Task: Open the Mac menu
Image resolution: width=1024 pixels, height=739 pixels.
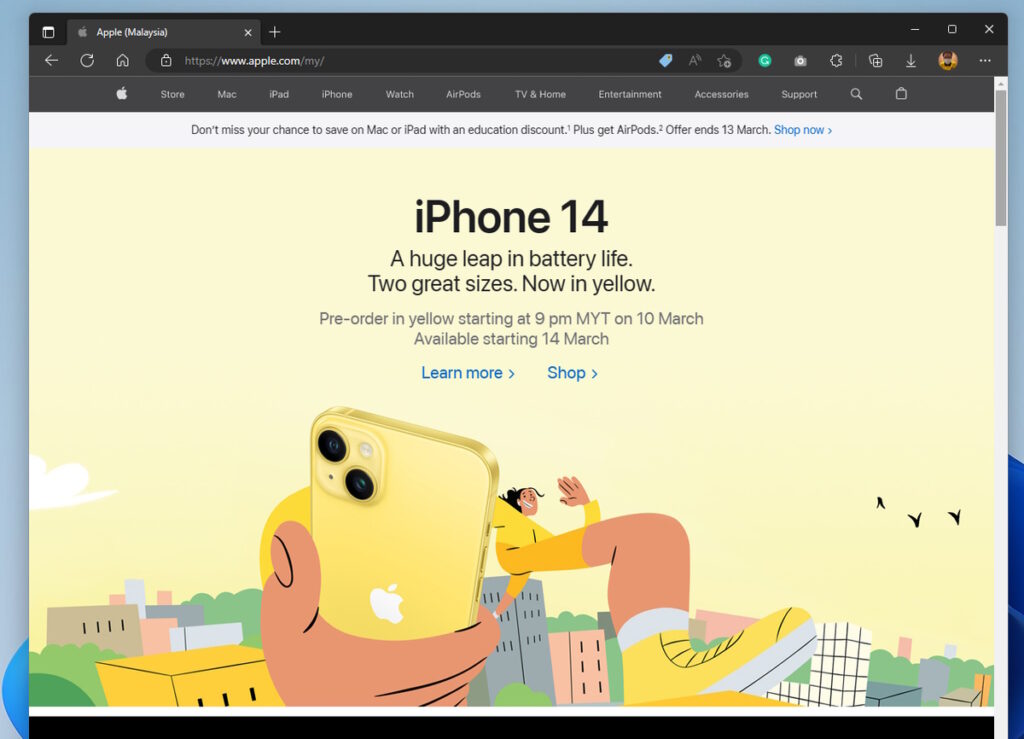Action: (x=227, y=94)
